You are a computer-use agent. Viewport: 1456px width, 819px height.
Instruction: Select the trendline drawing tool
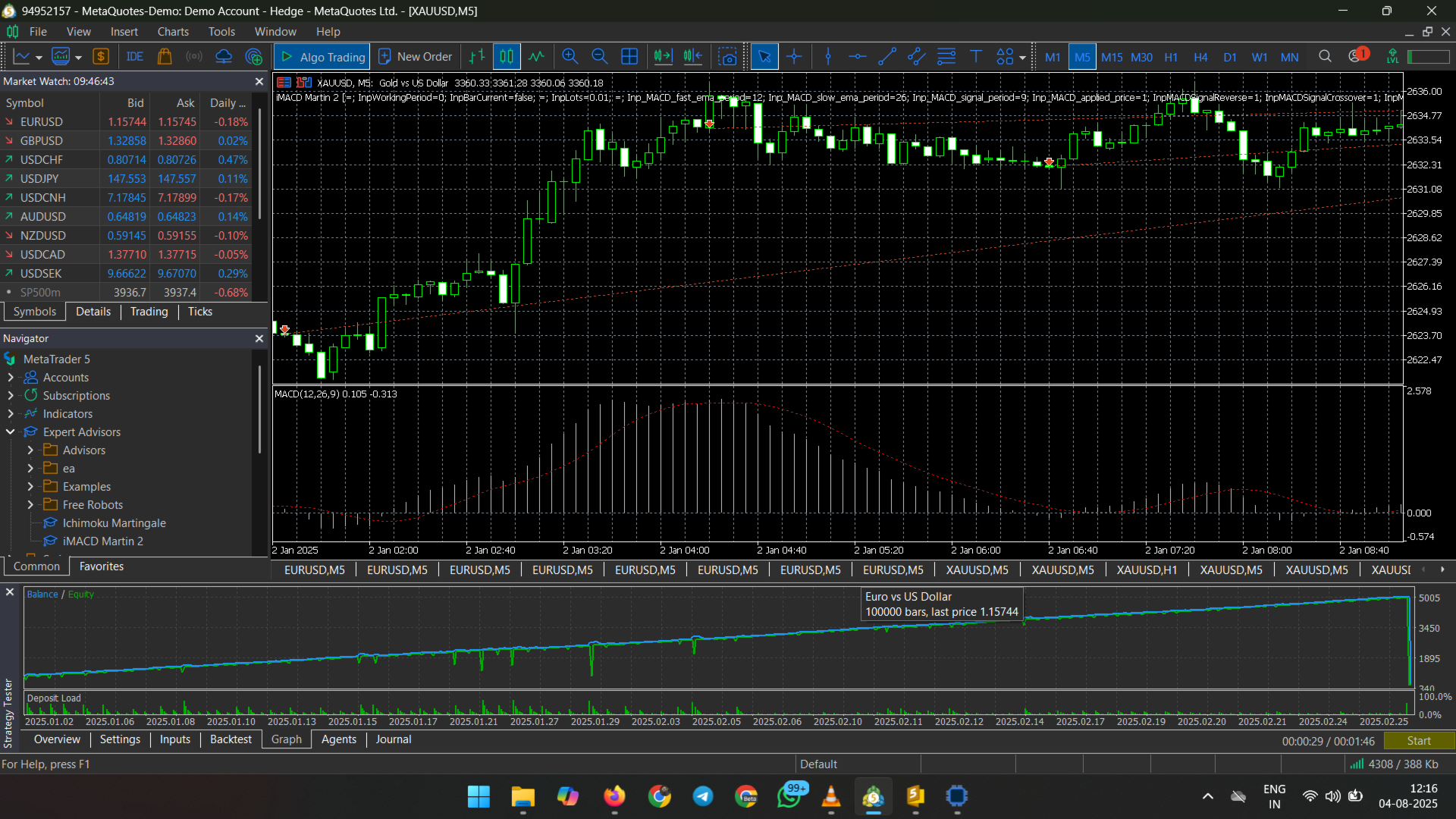click(887, 57)
